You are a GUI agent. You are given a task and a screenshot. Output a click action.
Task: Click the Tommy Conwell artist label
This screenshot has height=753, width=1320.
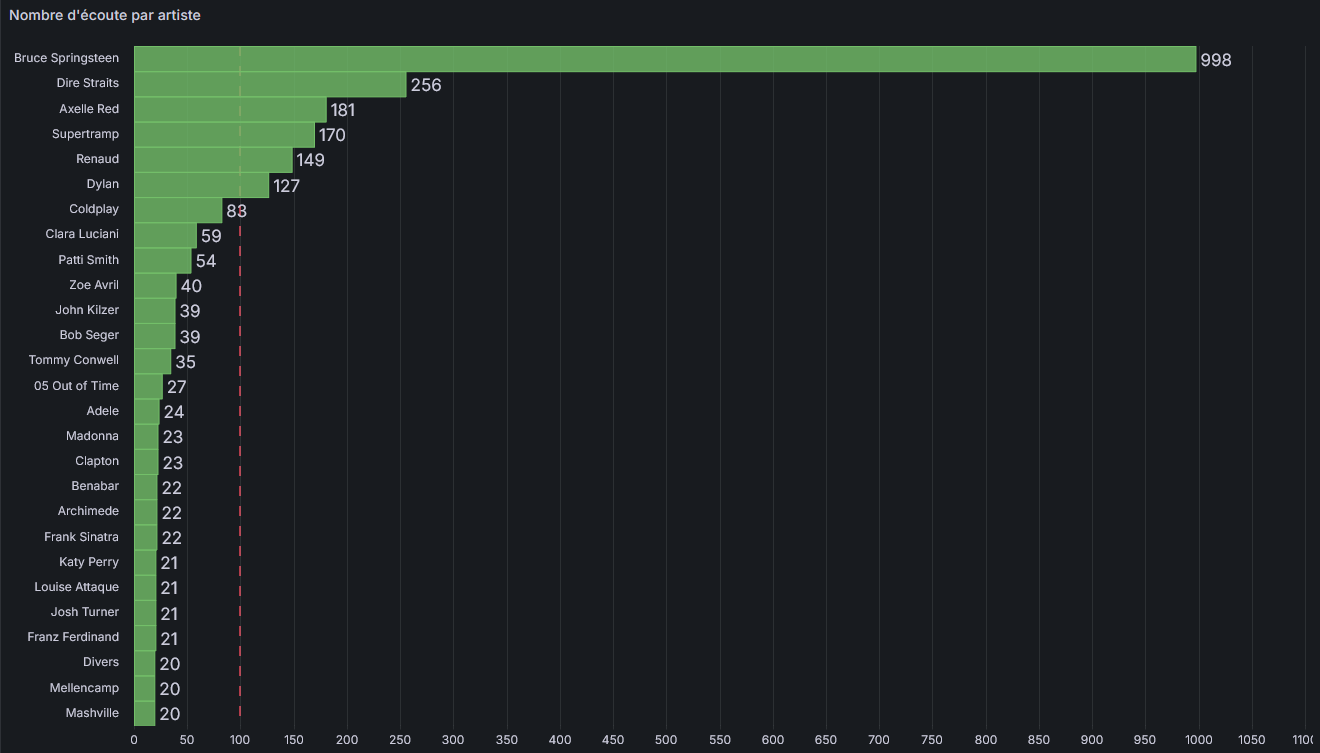tap(74, 360)
